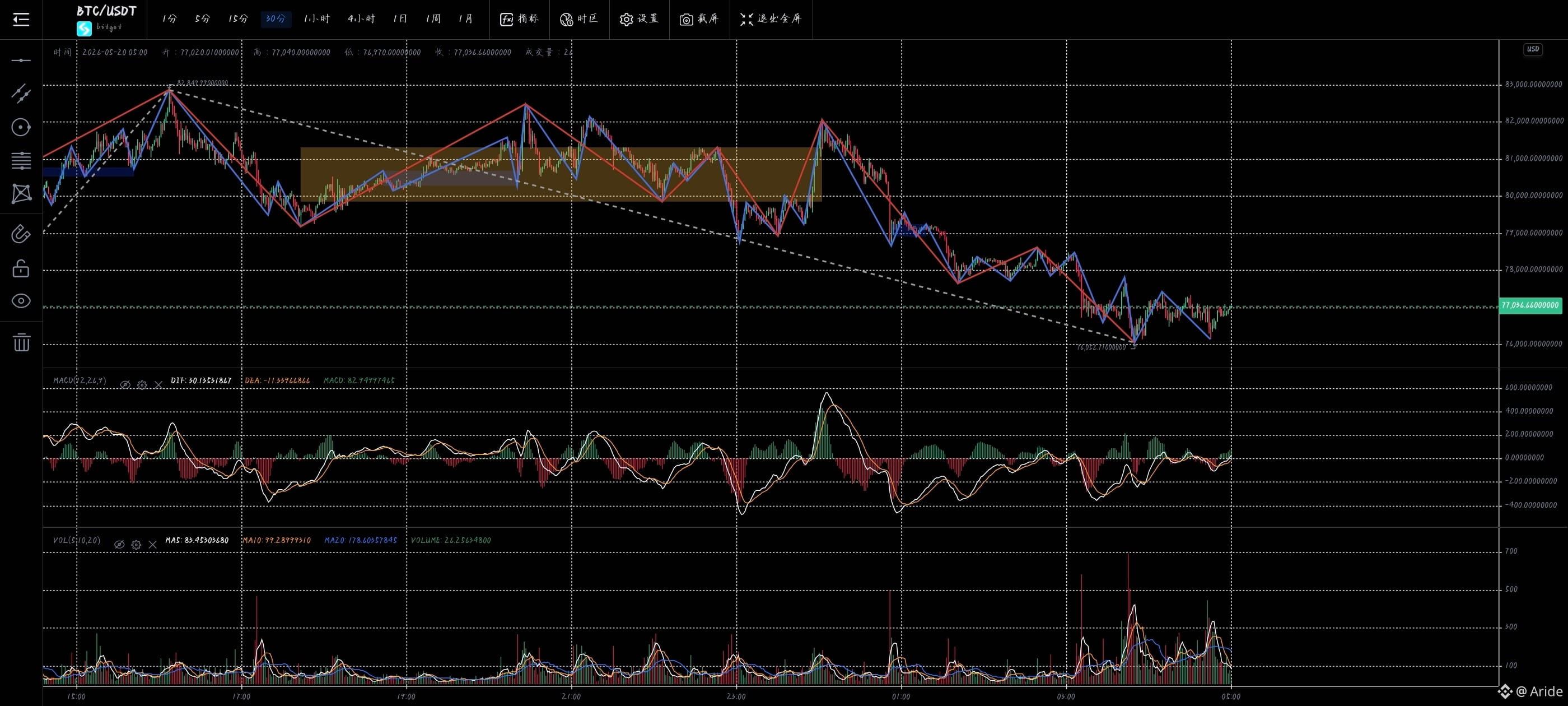Image resolution: width=1568 pixels, height=706 pixels.
Task: Click the DEA value readout
Action: tap(278, 380)
